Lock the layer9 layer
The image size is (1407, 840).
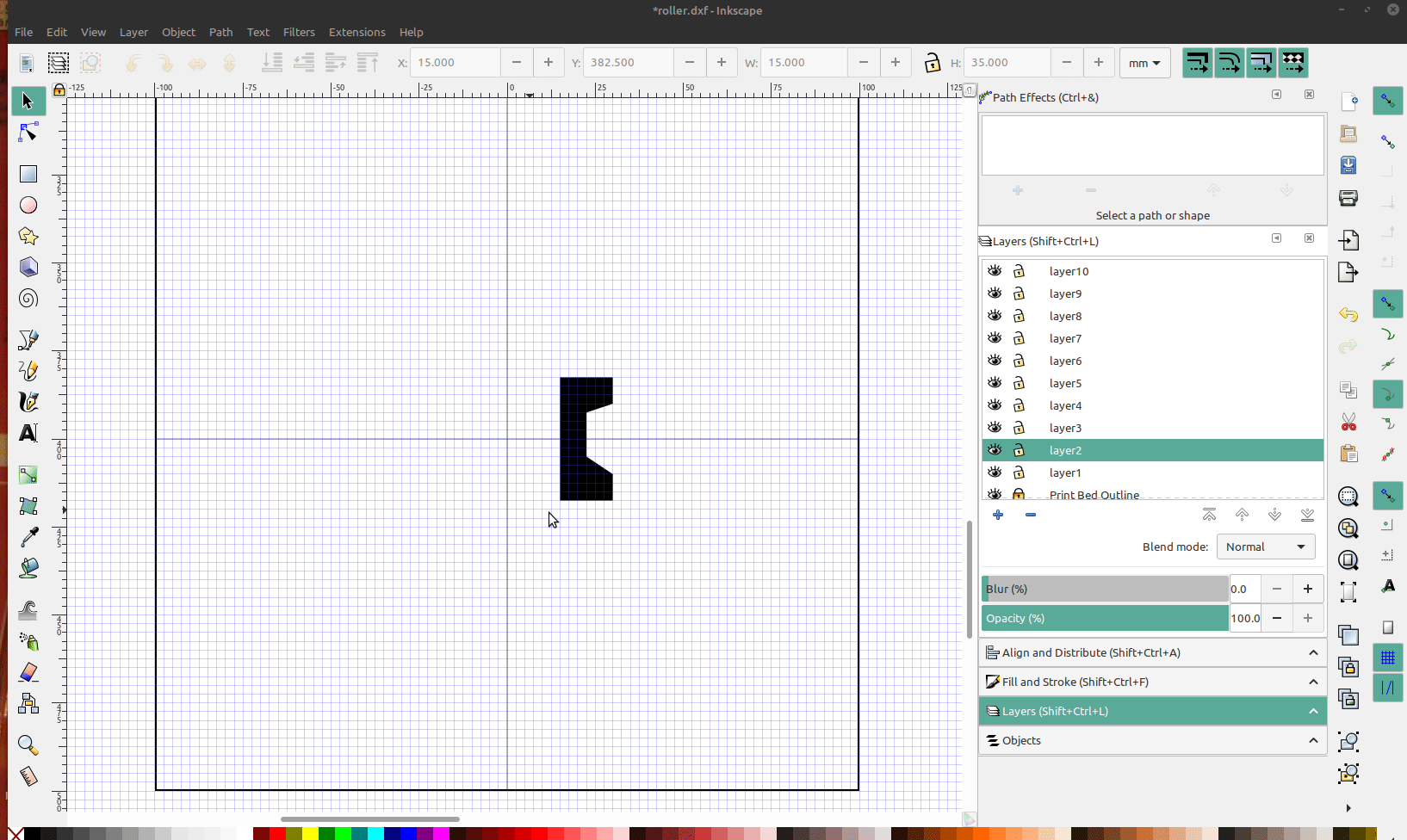pyautogui.click(x=1019, y=293)
